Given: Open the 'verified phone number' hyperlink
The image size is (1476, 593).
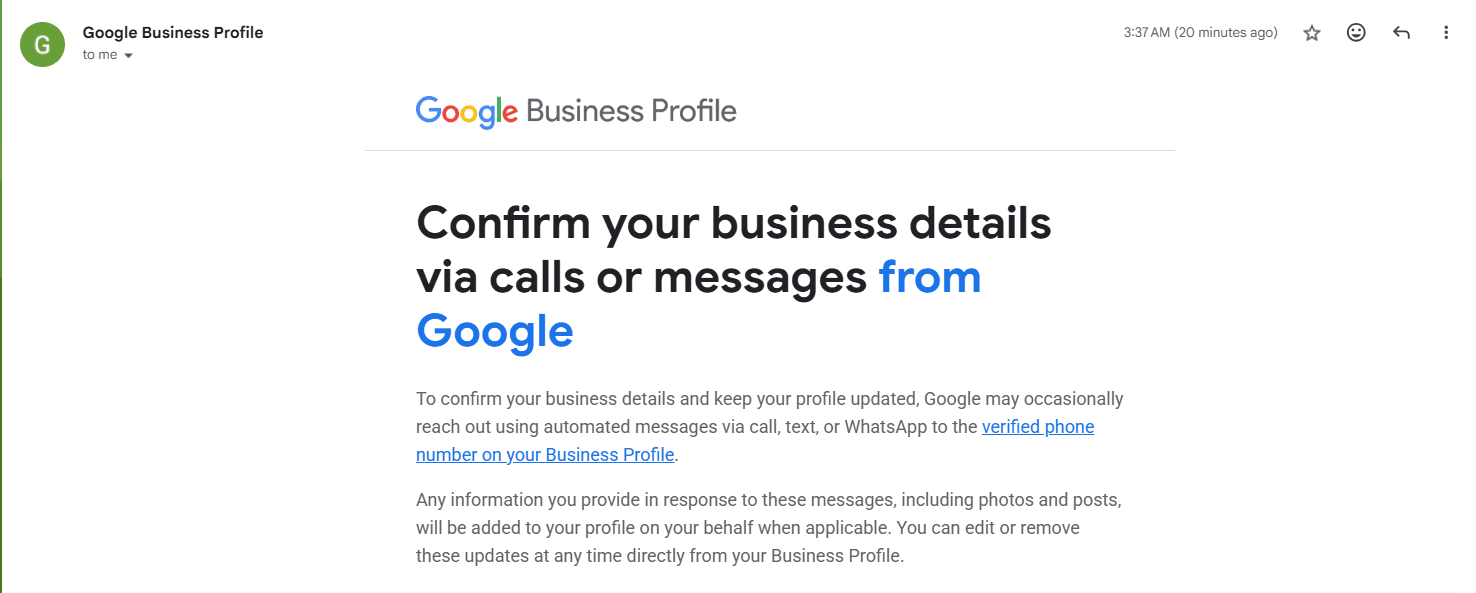Looking at the screenshot, I should pyautogui.click(x=1038, y=426).
